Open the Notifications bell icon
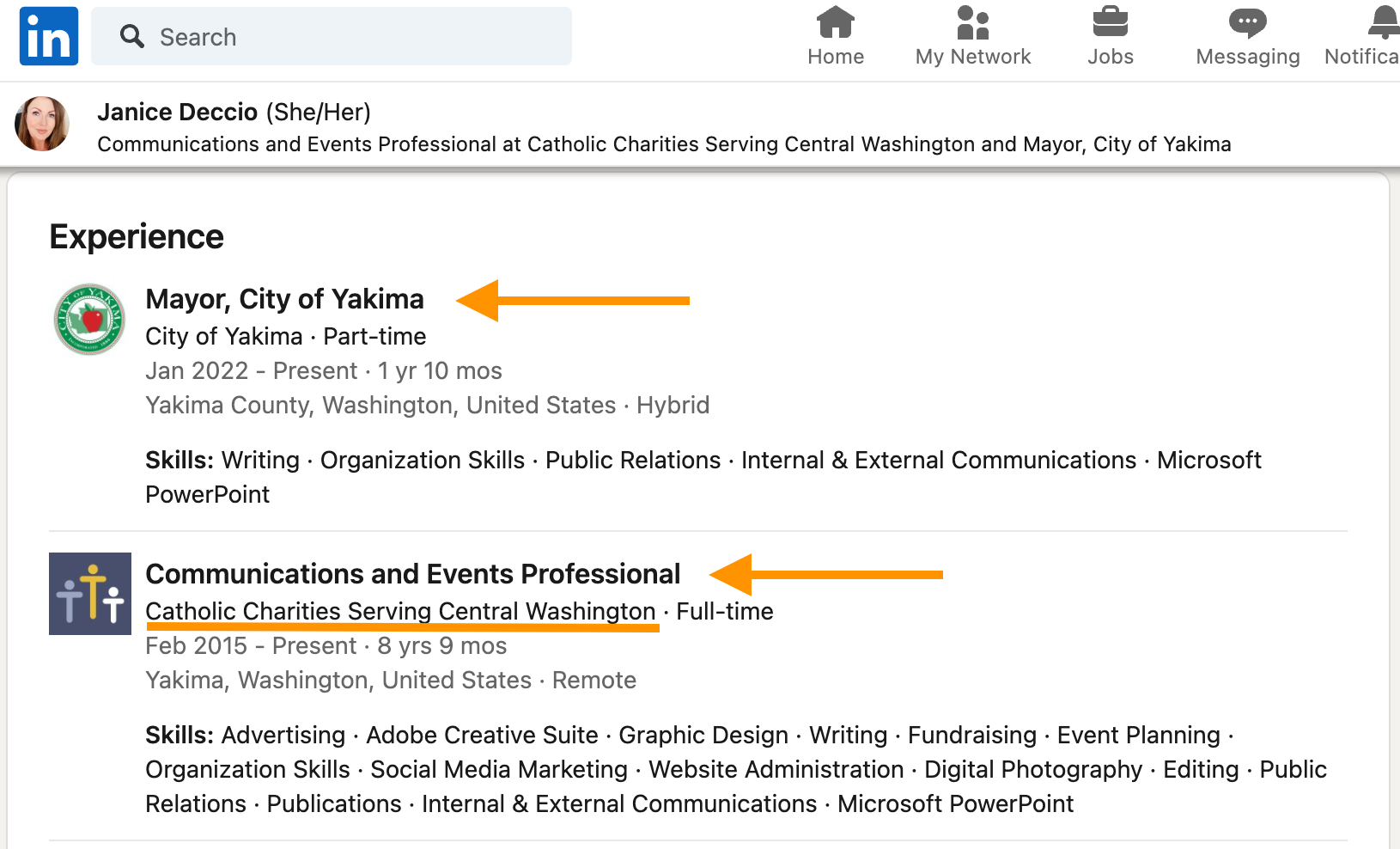1400x849 pixels. [1383, 22]
